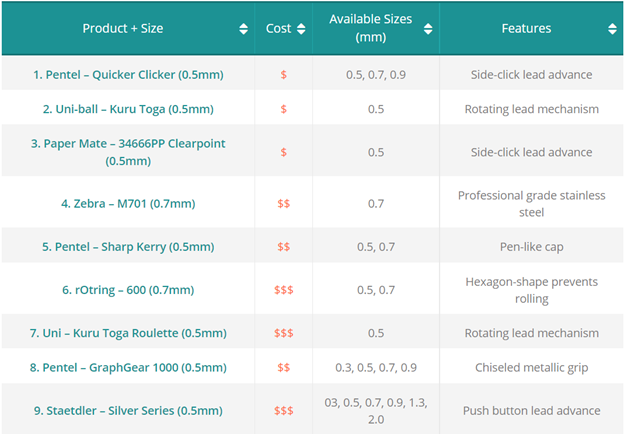624x434 pixels.
Task: Click 'Side-click lead advance' in Paper Mate row
Action: (531, 152)
